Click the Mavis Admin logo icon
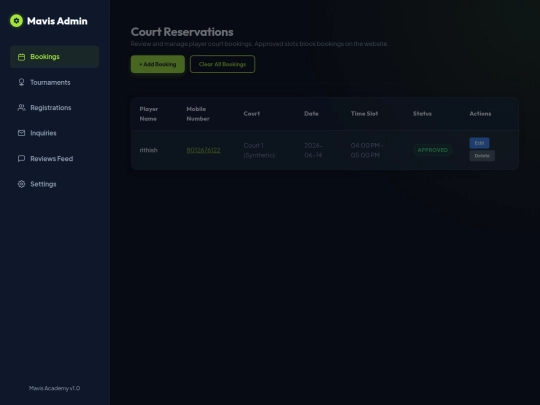The width and height of the screenshot is (540, 405). pos(16,21)
